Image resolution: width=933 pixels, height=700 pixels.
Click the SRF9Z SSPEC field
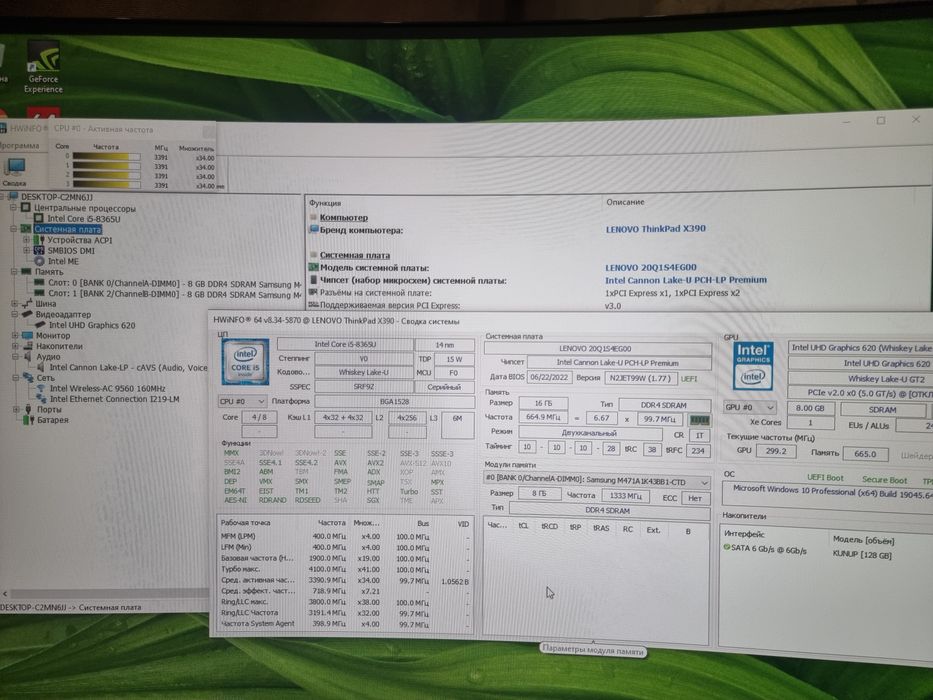[363, 386]
